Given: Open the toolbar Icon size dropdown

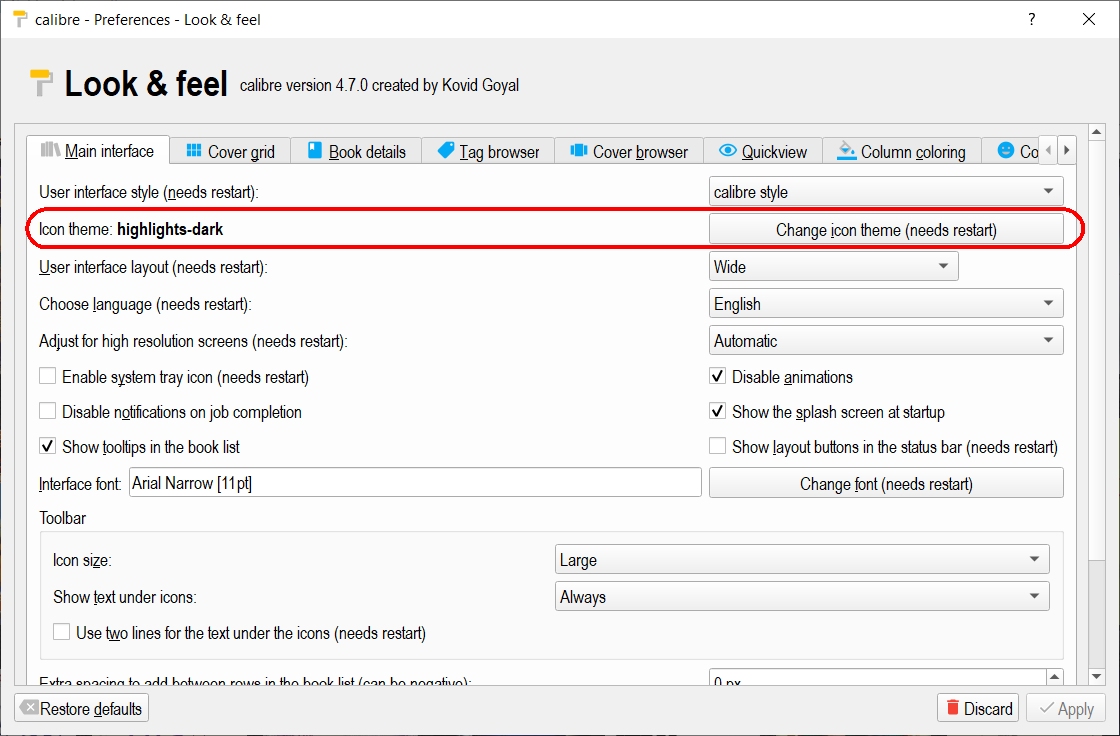Looking at the screenshot, I should click(x=801, y=560).
